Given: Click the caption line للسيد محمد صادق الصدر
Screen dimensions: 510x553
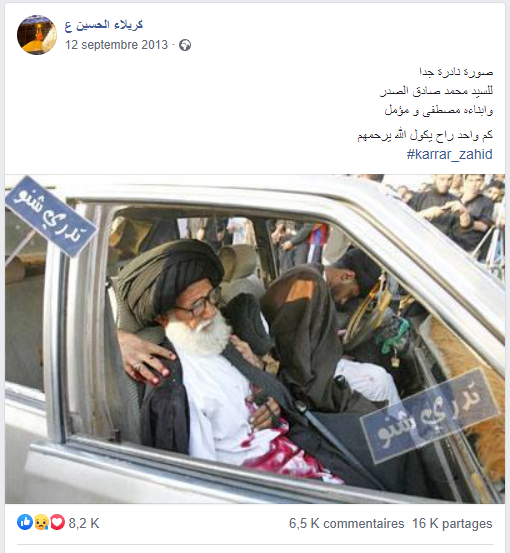Looking at the screenshot, I should (x=436, y=91).
